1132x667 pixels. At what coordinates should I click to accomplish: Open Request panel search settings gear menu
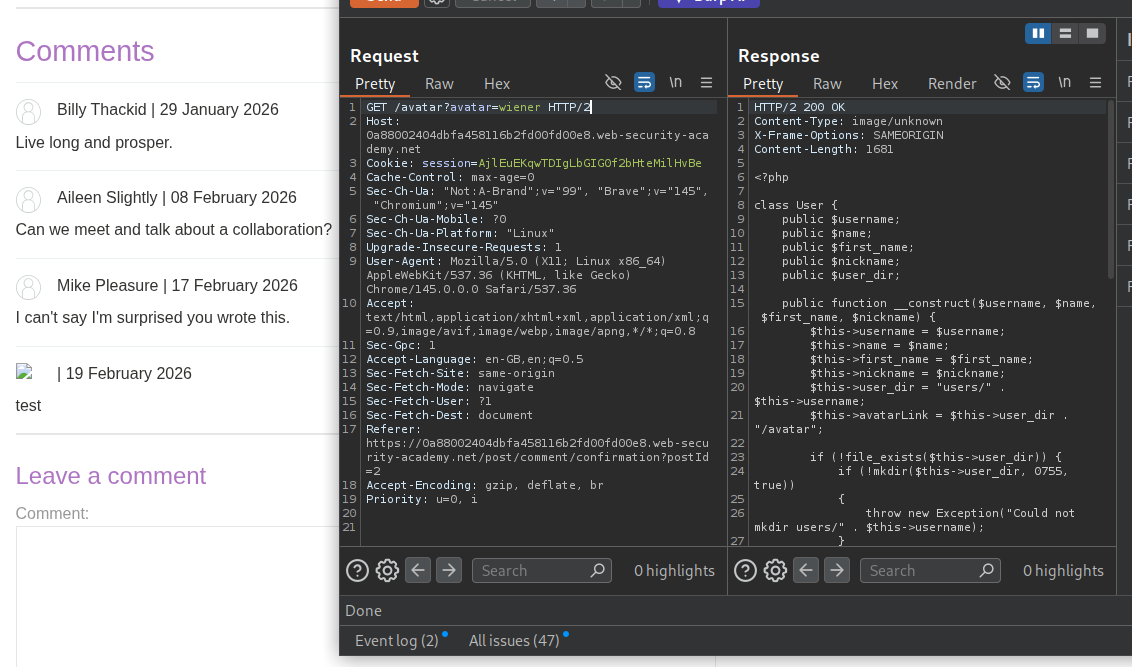click(x=387, y=570)
